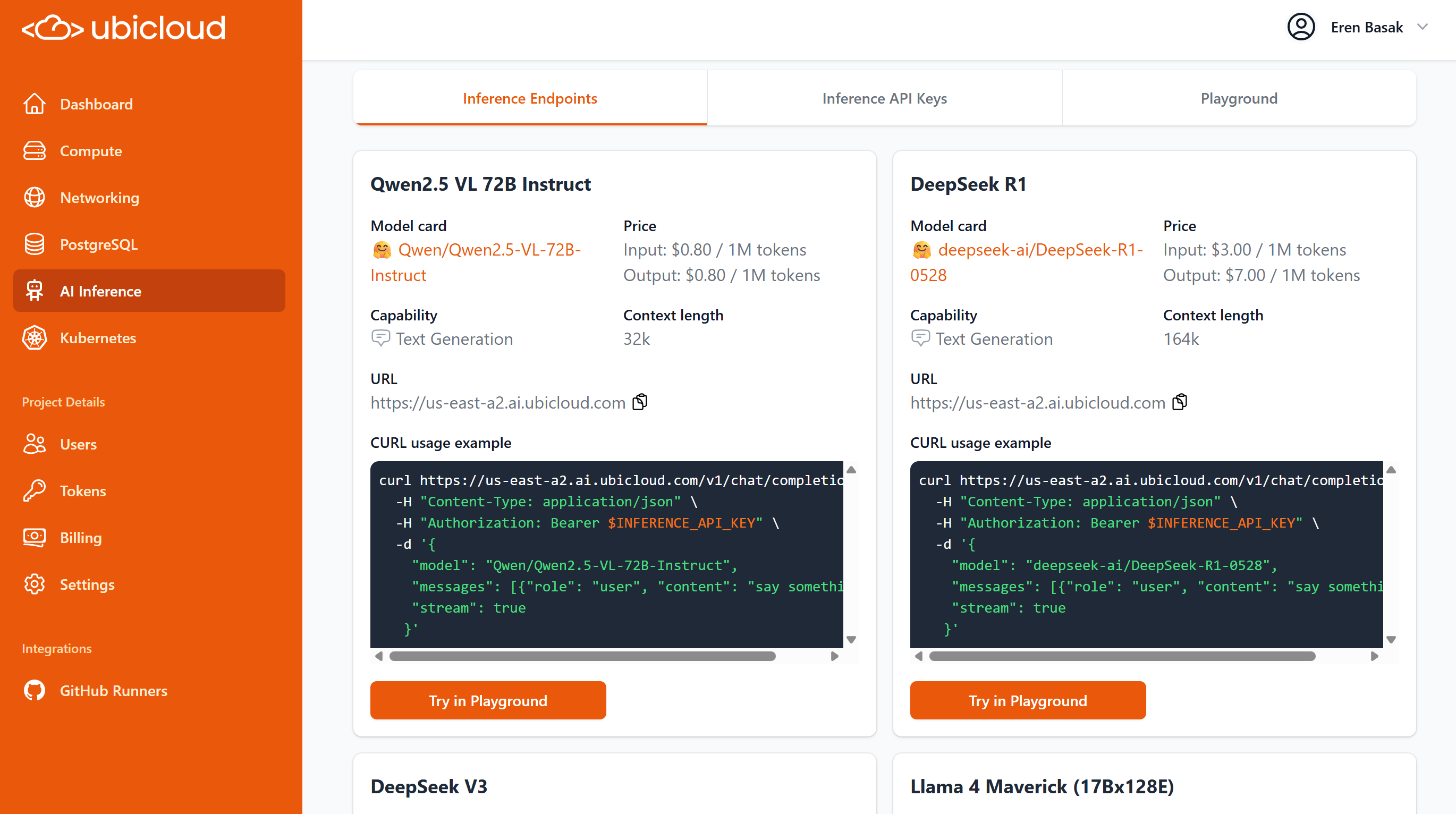Open the Dashboard home icon
This screenshot has height=814, width=1456.
point(35,104)
